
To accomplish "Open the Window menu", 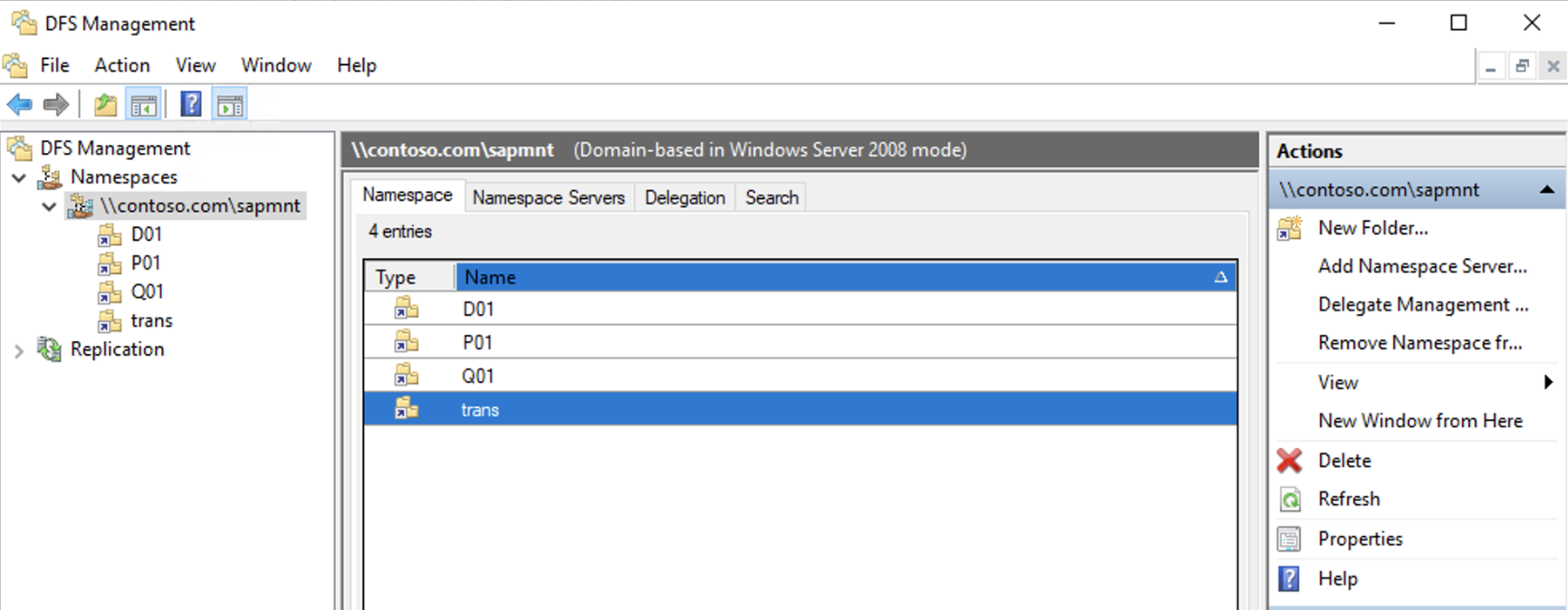I will (x=276, y=65).
